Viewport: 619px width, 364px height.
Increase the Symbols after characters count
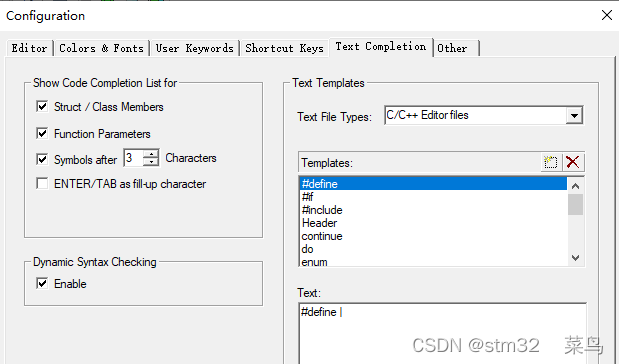click(151, 154)
